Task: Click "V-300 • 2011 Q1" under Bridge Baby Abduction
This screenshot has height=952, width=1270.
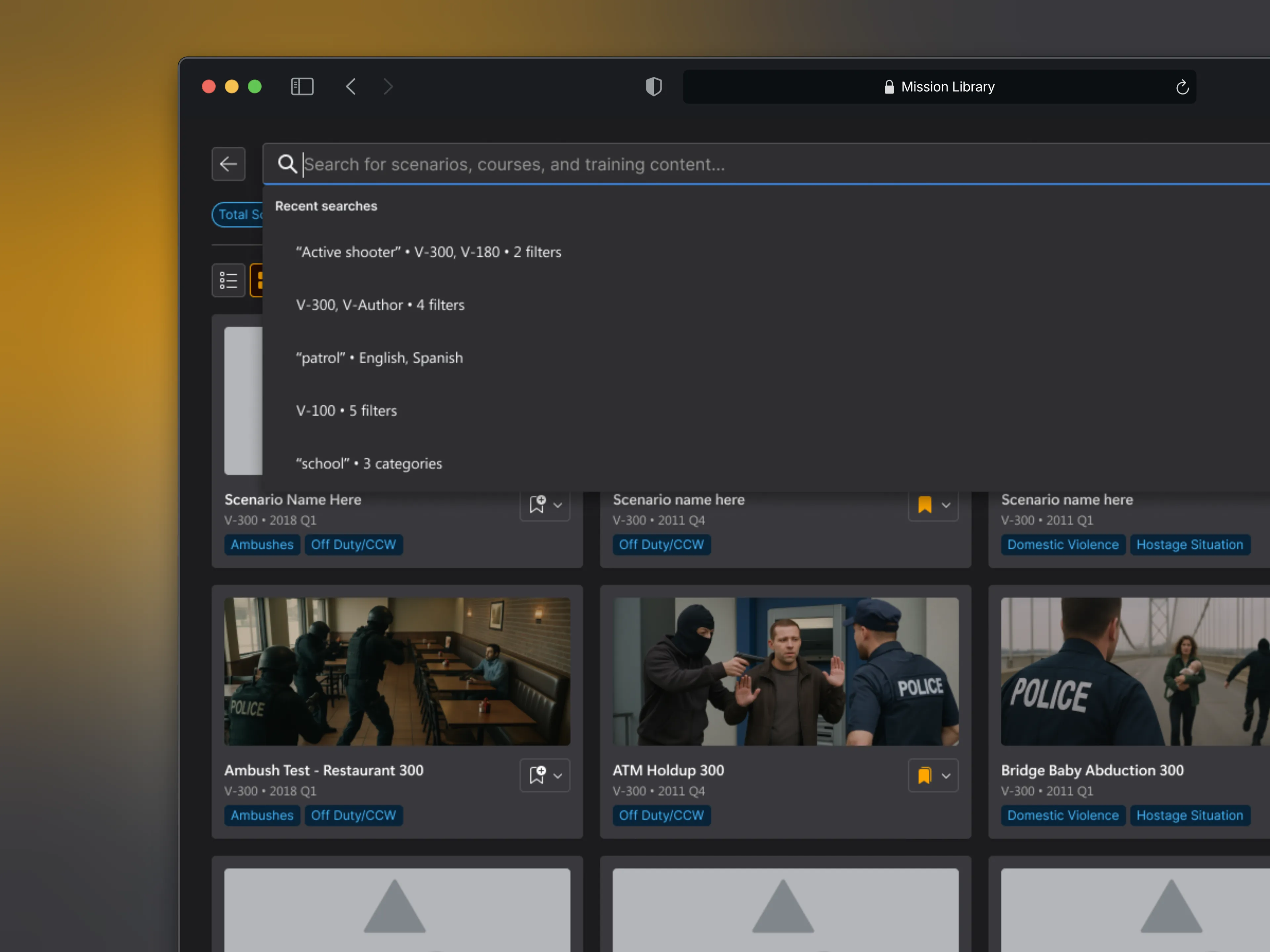Action: tap(1047, 791)
